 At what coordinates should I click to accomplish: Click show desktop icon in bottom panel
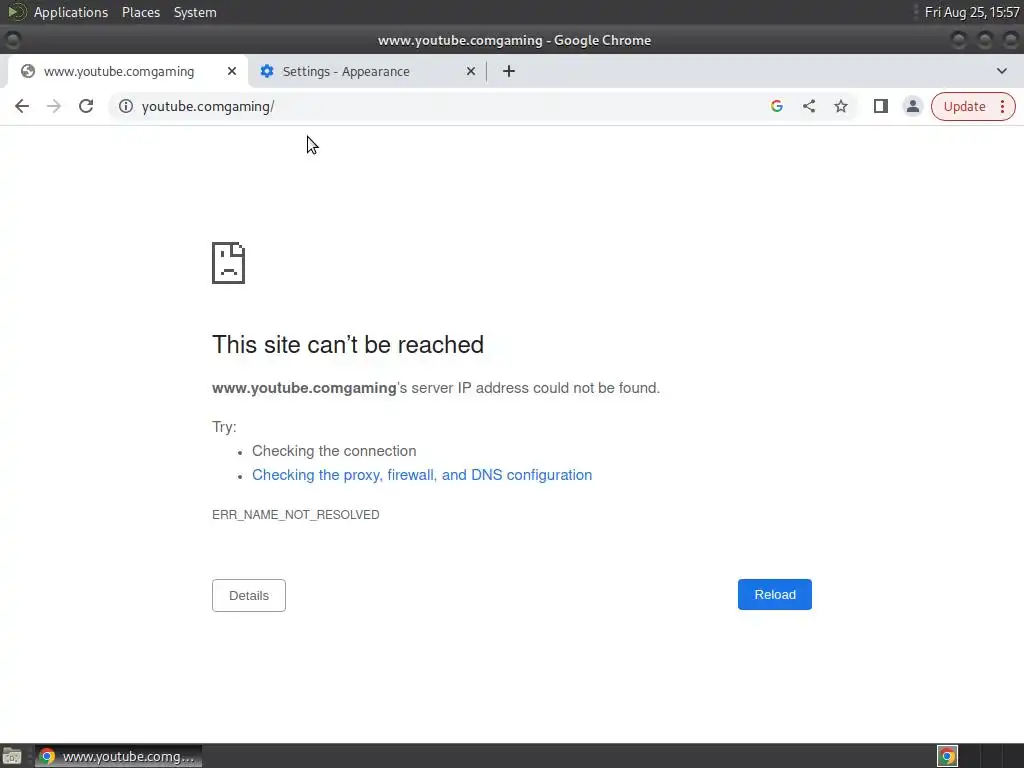click(12, 757)
